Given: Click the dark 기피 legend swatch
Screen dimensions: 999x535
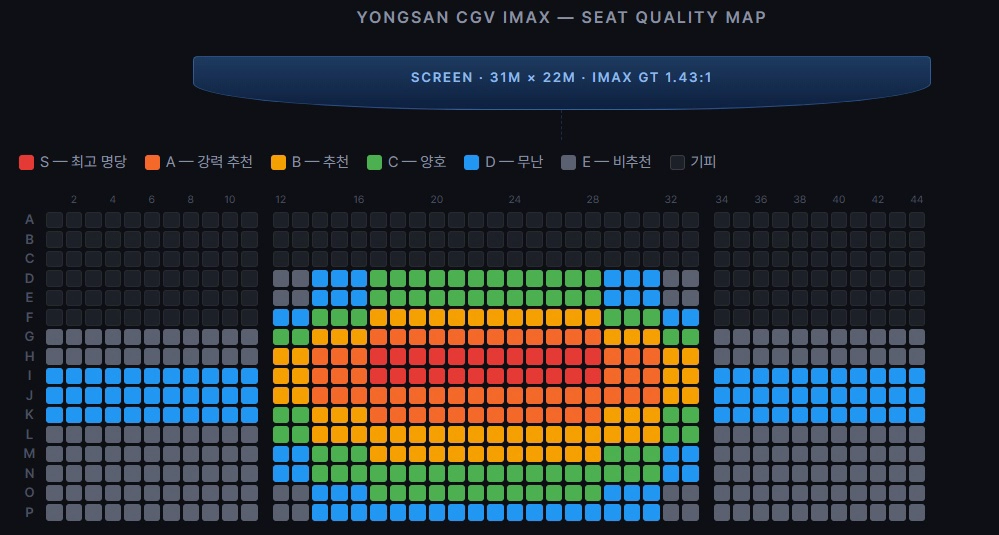Looking at the screenshot, I should coord(677,162).
